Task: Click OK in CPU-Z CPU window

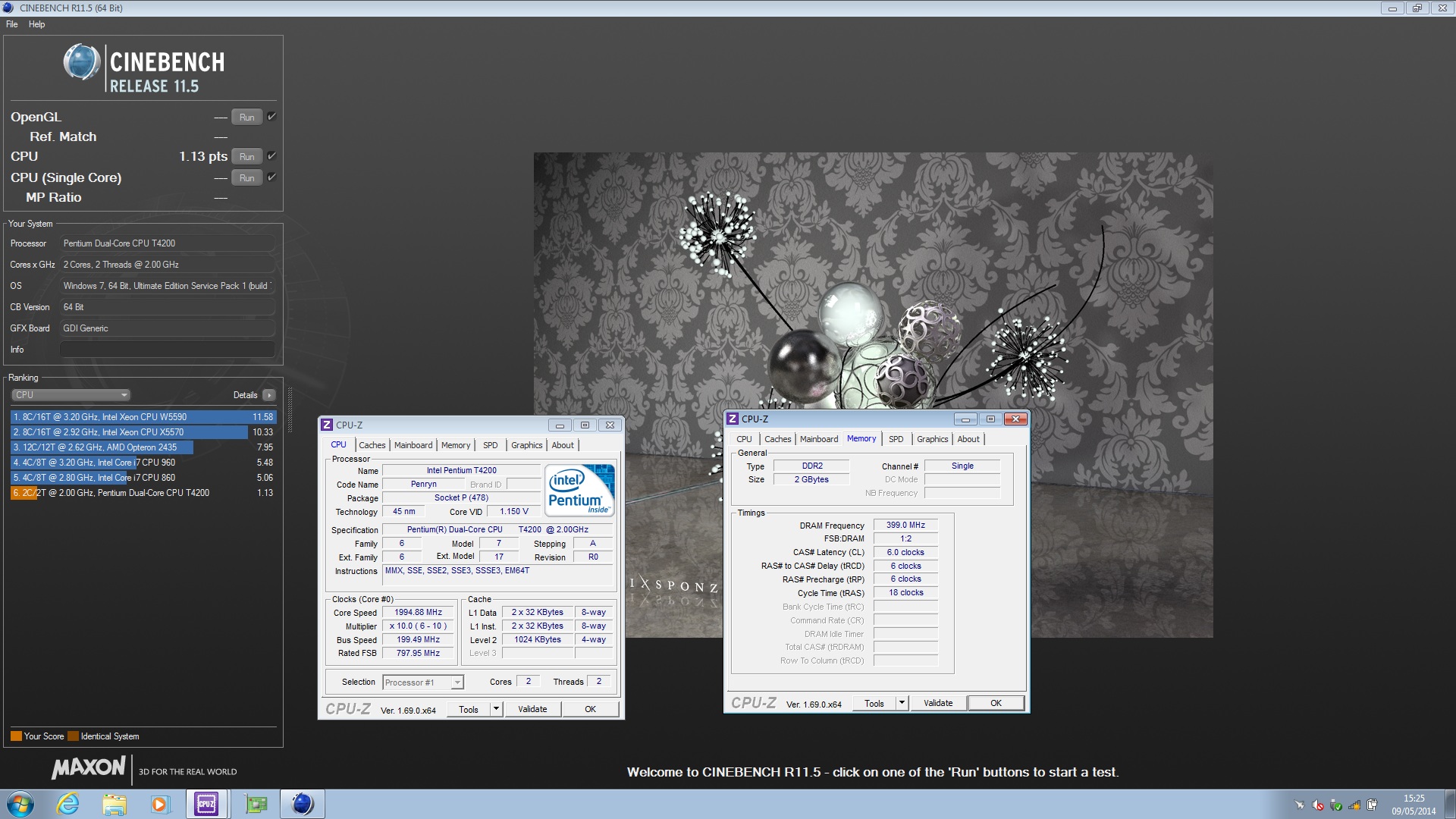Action: [x=591, y=709]
